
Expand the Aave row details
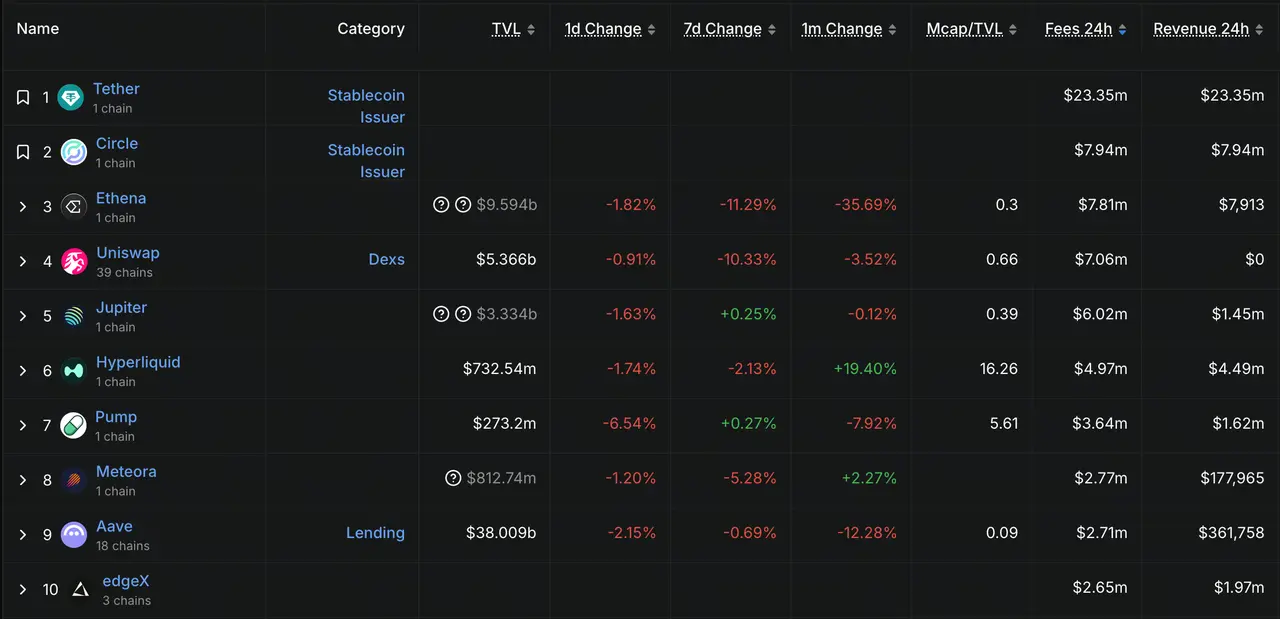click(x=23, y=534)
